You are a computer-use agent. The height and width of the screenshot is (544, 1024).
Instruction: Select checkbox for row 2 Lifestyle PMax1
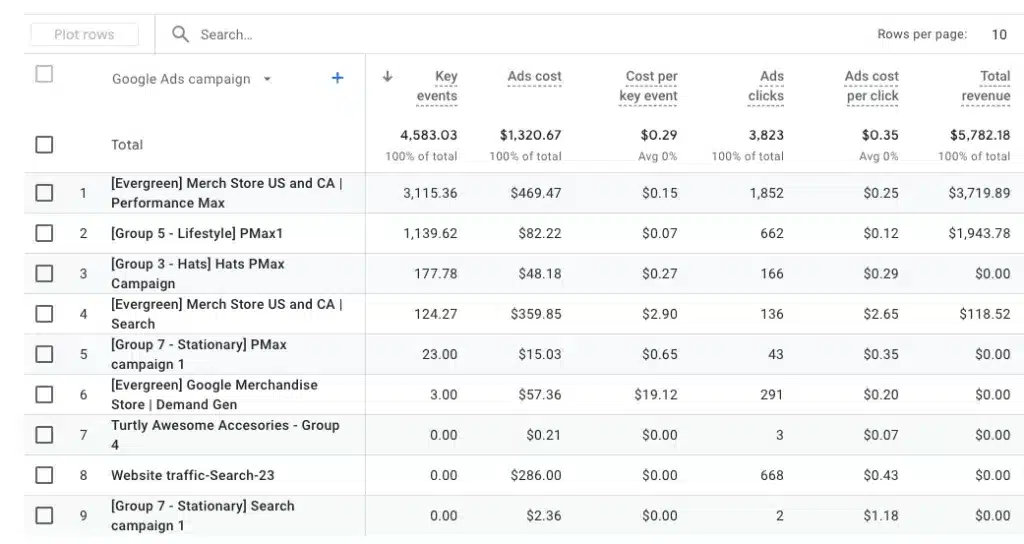point(44,233)
